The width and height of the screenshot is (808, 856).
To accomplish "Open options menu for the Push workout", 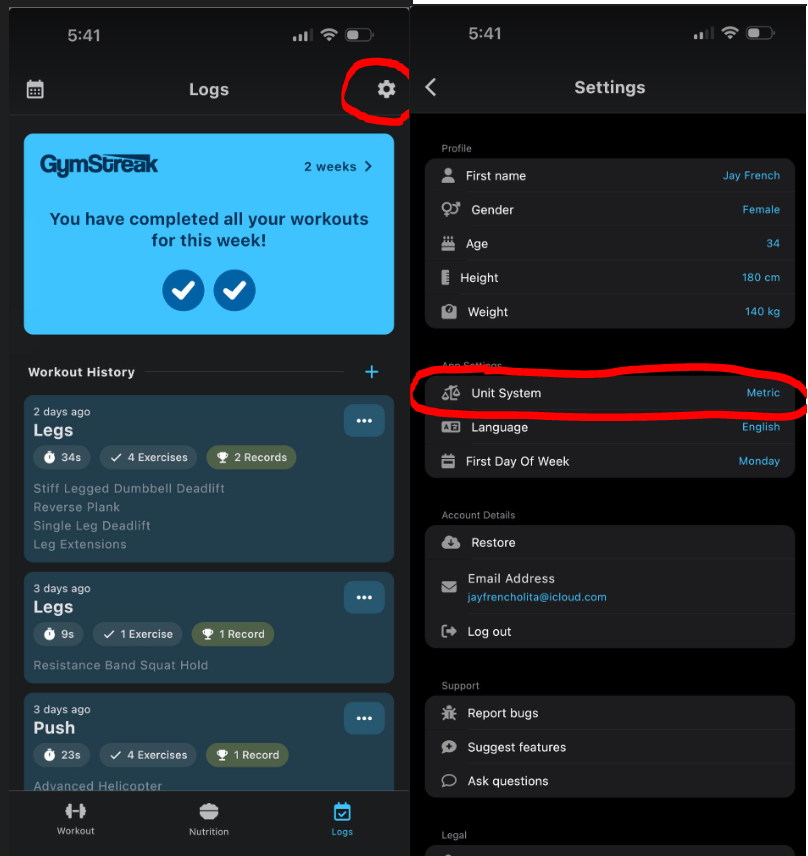I will coord(364,718).
